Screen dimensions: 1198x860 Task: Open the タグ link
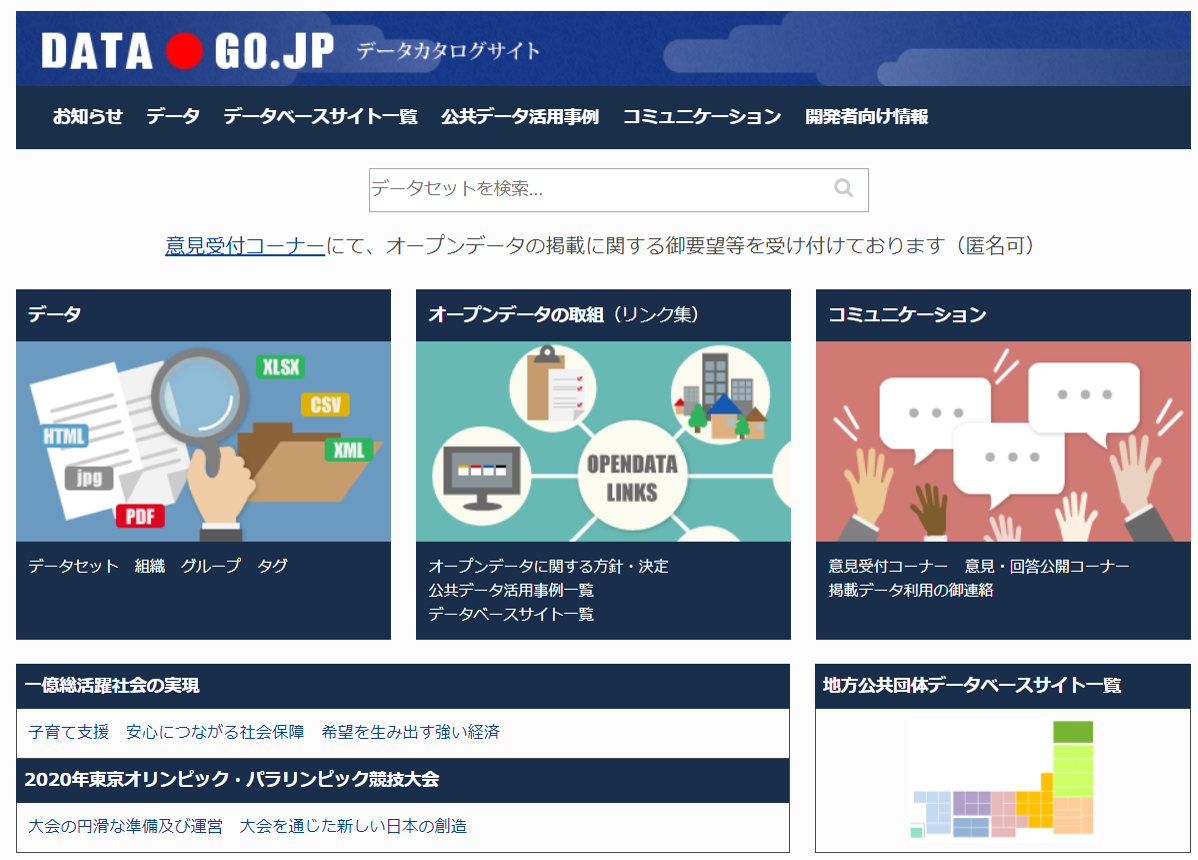point(272,566)
